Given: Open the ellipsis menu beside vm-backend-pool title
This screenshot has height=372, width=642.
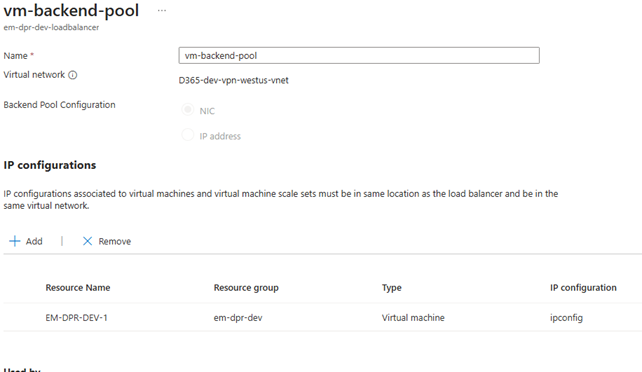Looking at the screenshot, I should click(x=162, y=11).
